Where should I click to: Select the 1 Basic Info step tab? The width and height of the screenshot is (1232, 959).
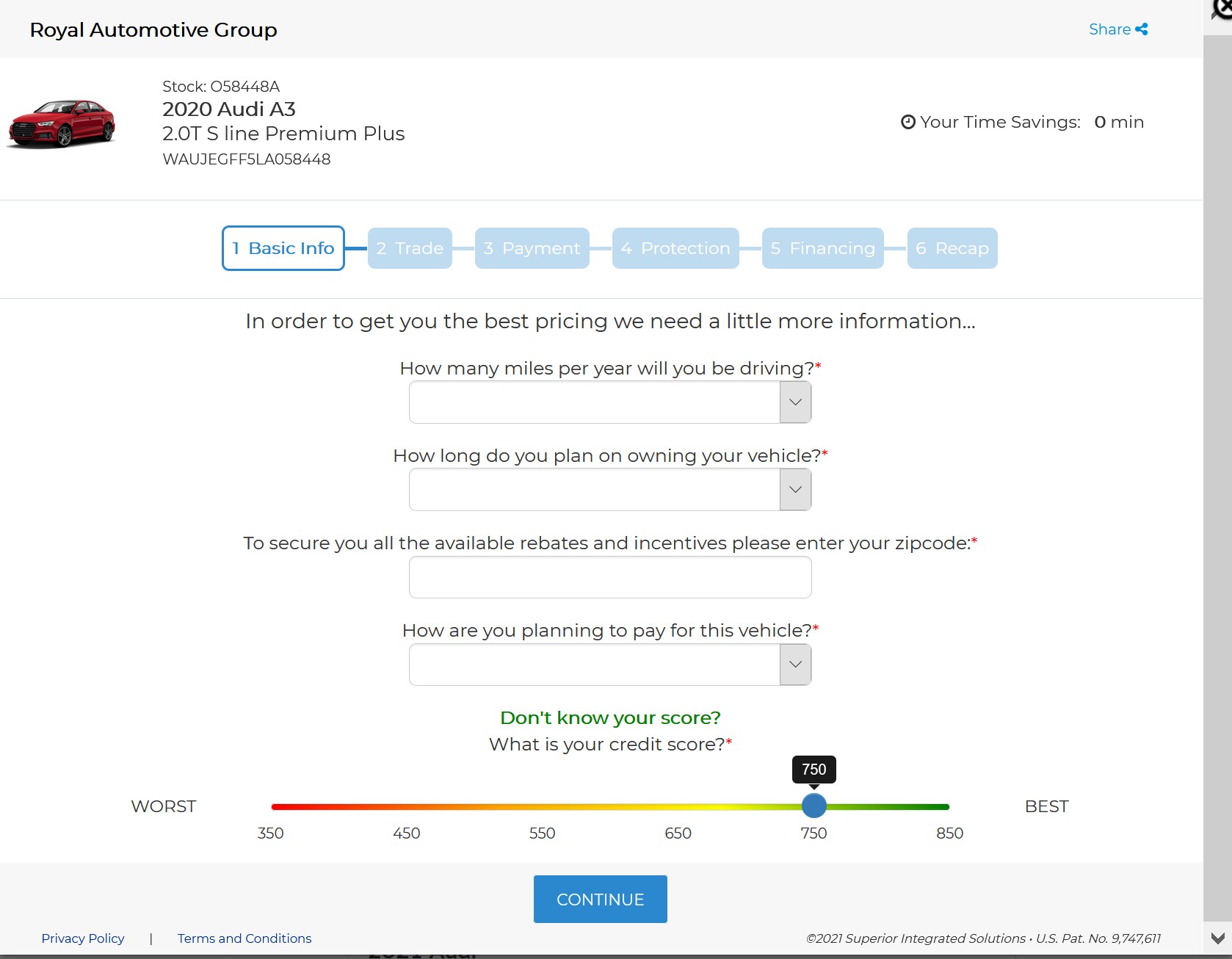[x=283, y=248]
